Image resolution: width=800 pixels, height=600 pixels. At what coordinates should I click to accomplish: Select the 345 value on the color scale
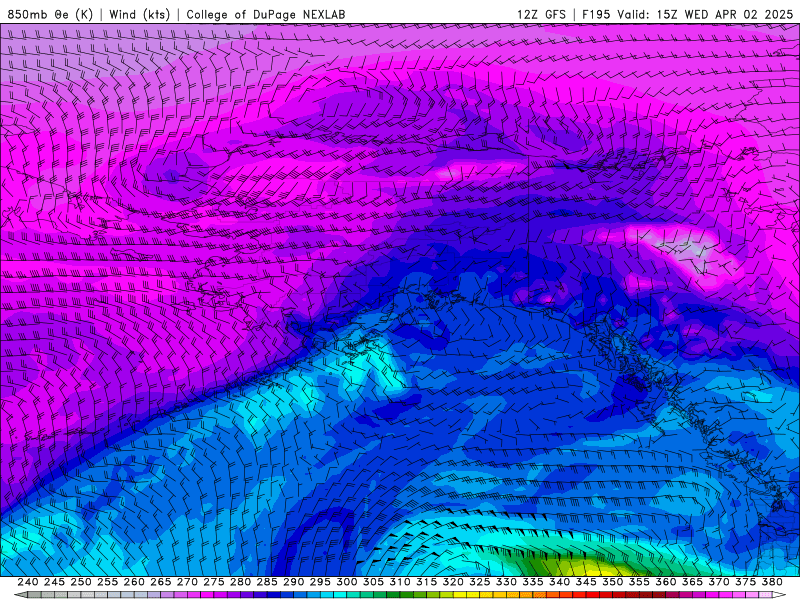[x=586, y=582]
